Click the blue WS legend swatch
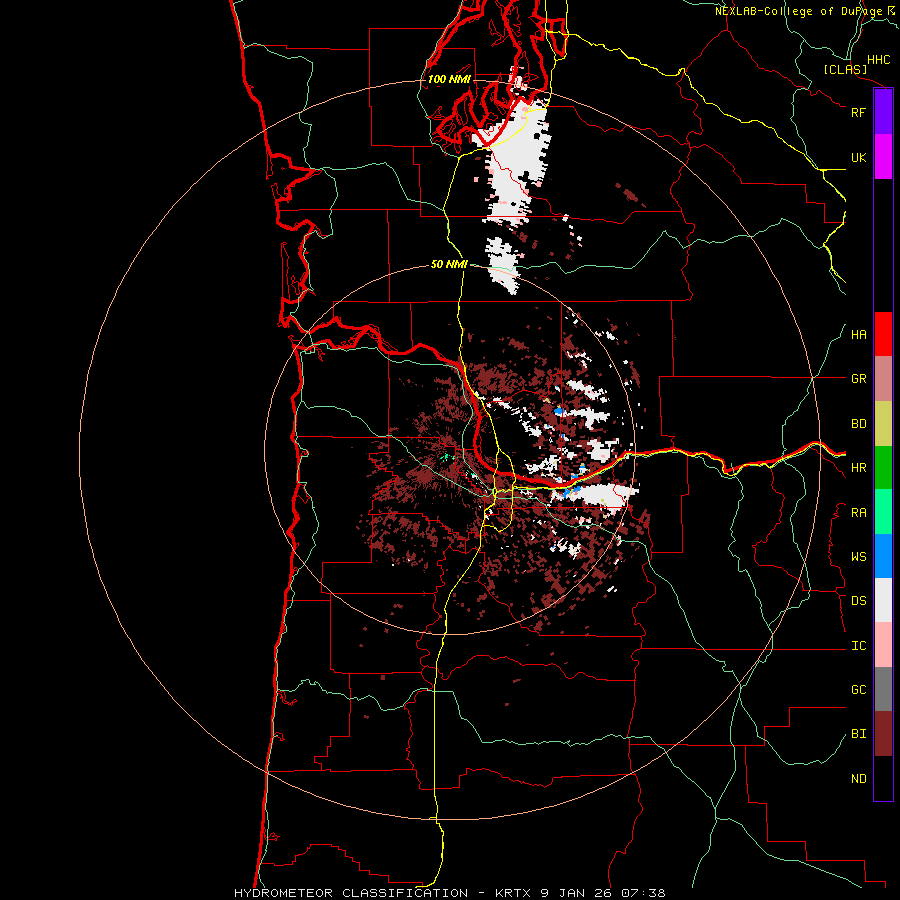This screenshot has width=900, height=900. pos(883,556)
